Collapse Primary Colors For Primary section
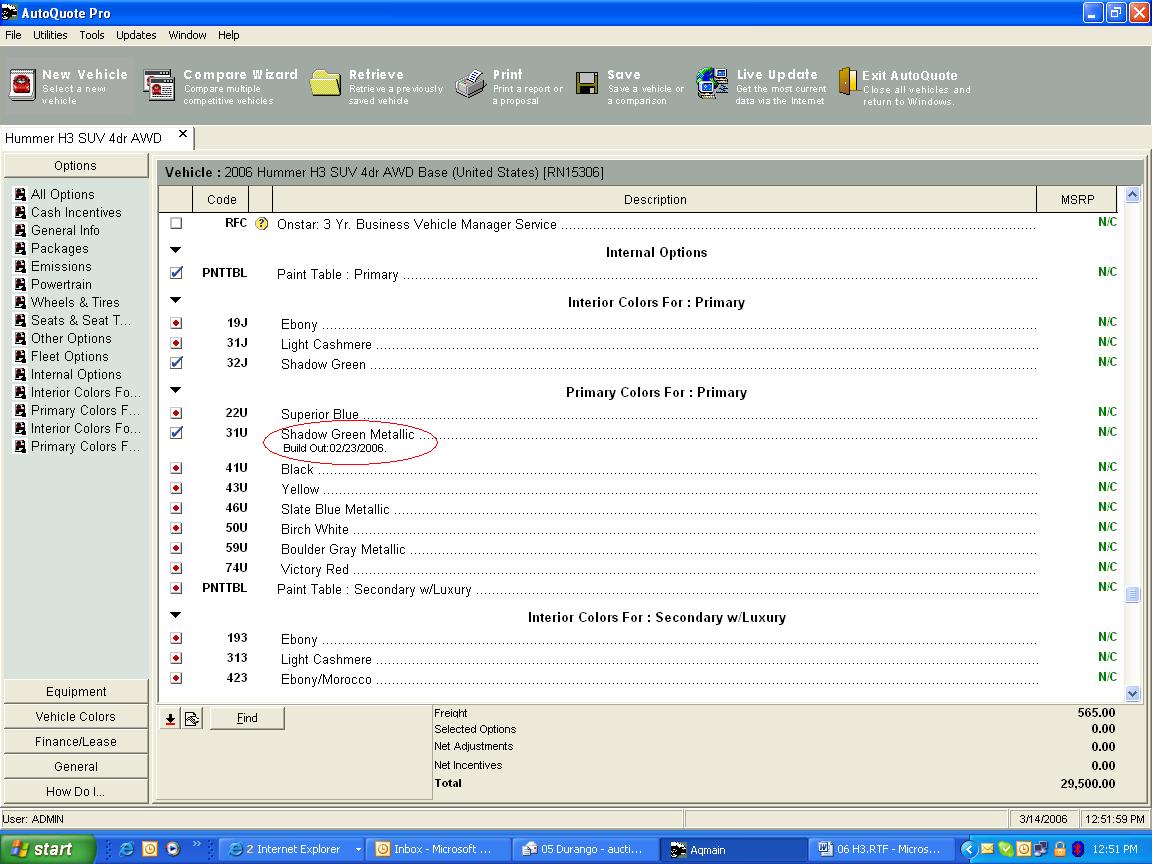 (176, 391)
